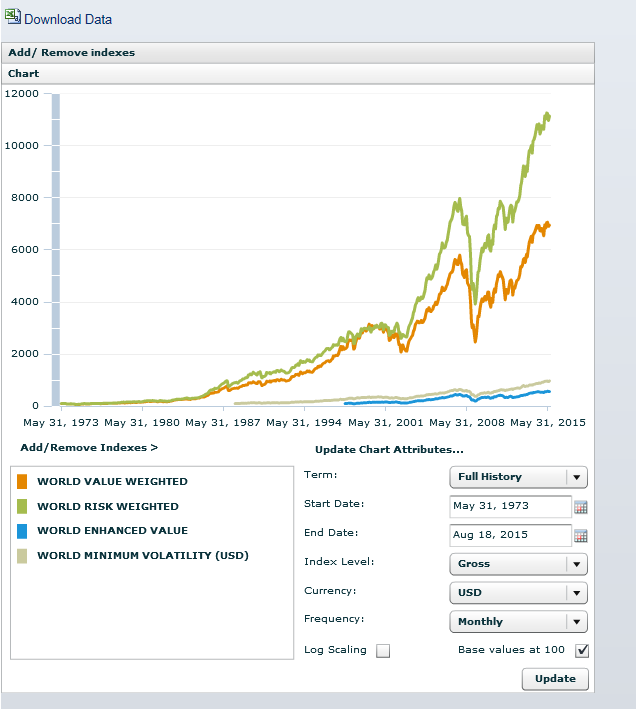Click the End Date field Aug 18, 2015

point(510,535)
